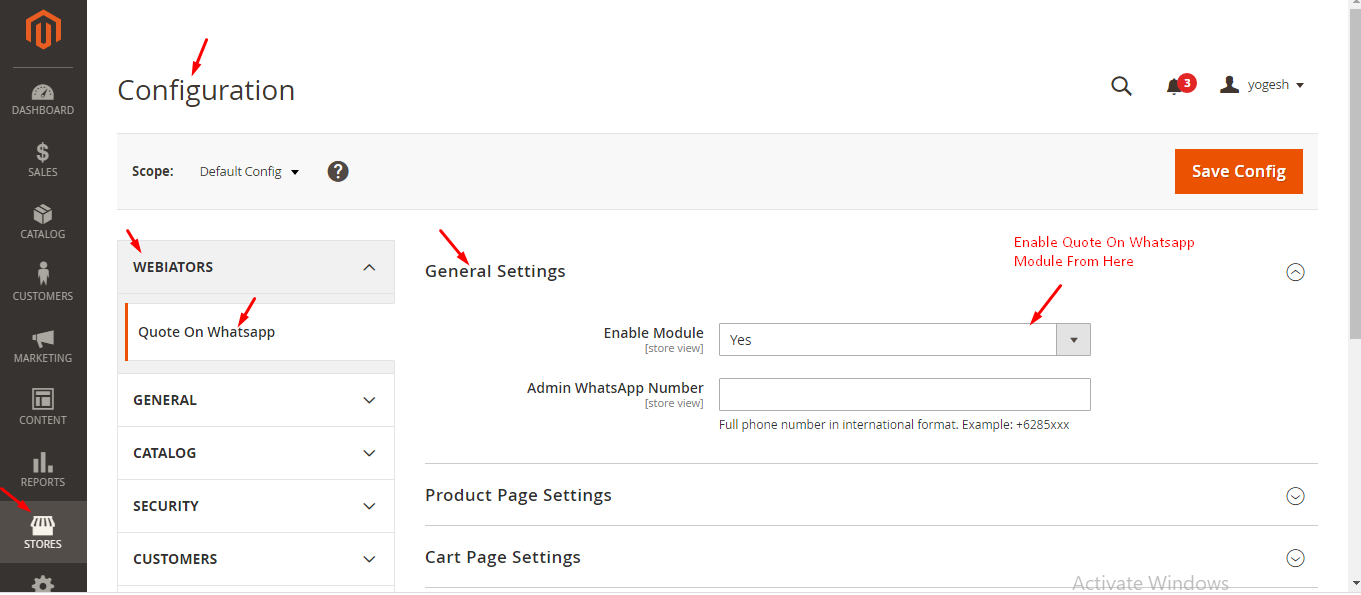
Task: Click the search magnifier icon
Action: point(1121,86)
